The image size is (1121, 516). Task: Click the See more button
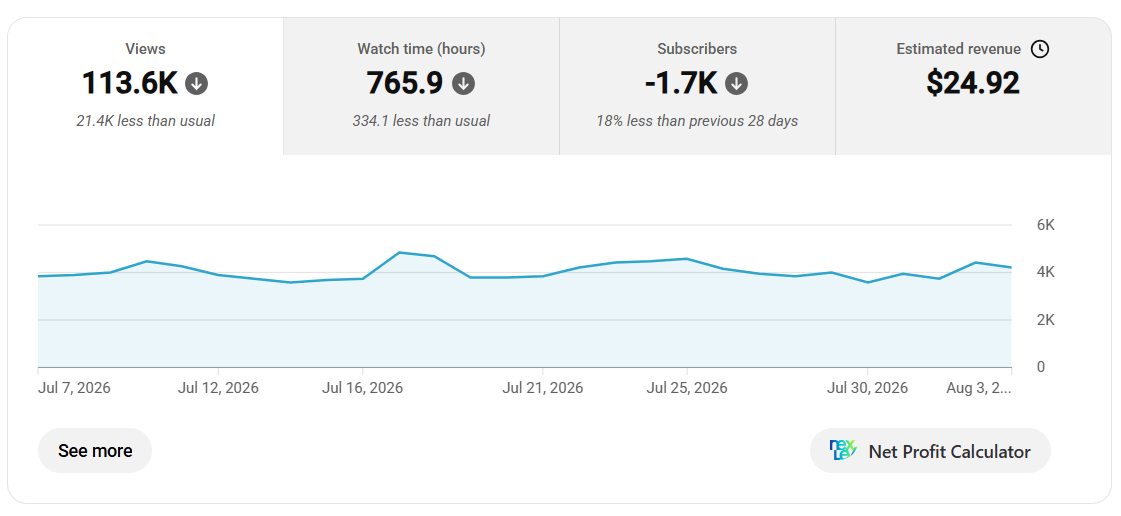pos(95,451)
